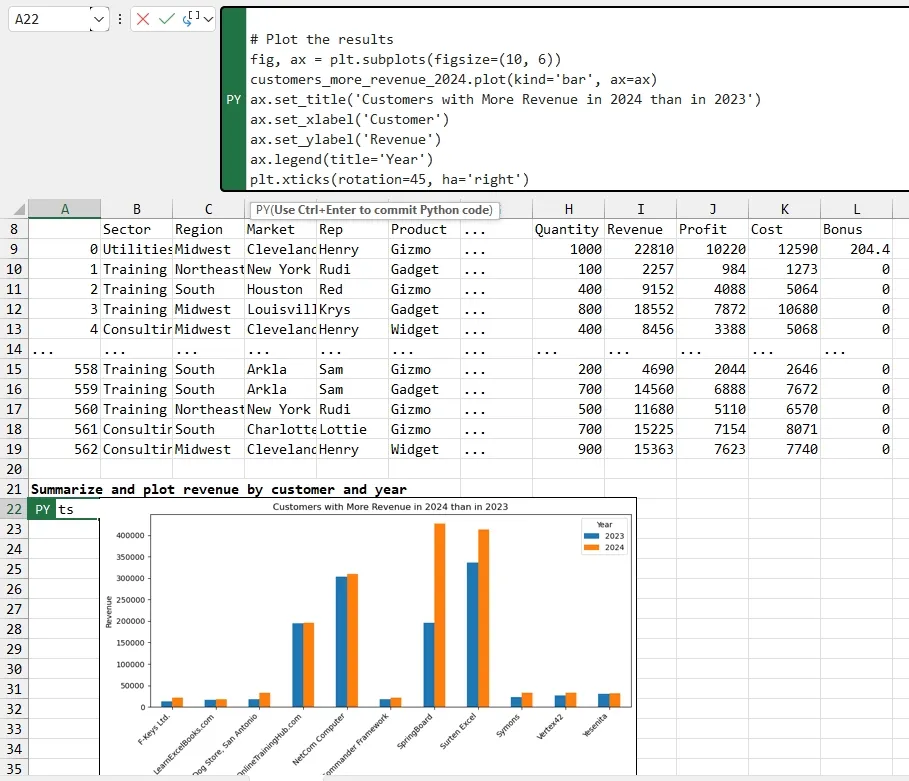Click the 'plt.xticks(rotation=45, ha='right')' line
The height and width of the screenshot is (781, 909).
390,180
